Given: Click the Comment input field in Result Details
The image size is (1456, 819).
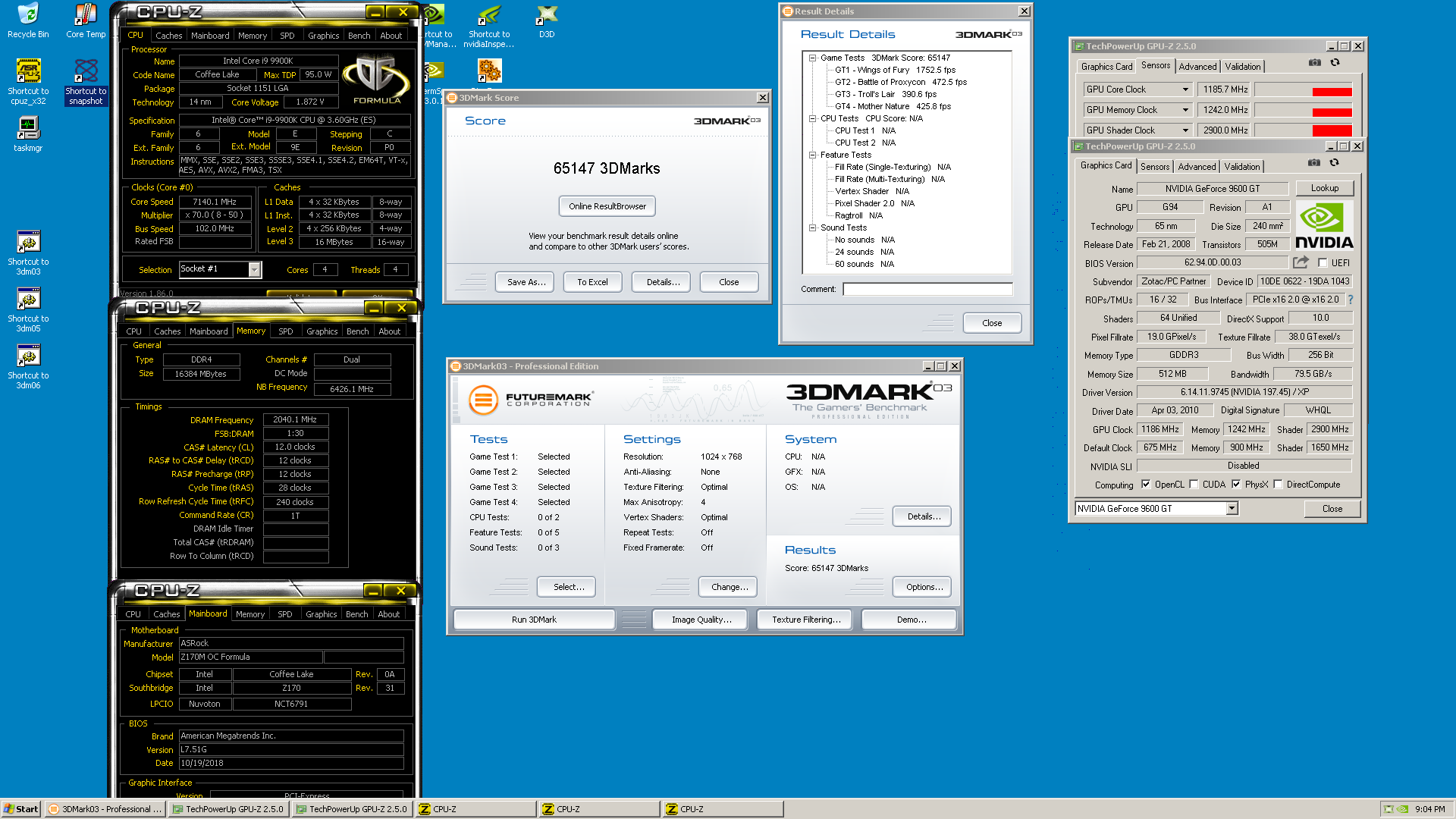Looking at the screenshot, I should tap(927, 289).
